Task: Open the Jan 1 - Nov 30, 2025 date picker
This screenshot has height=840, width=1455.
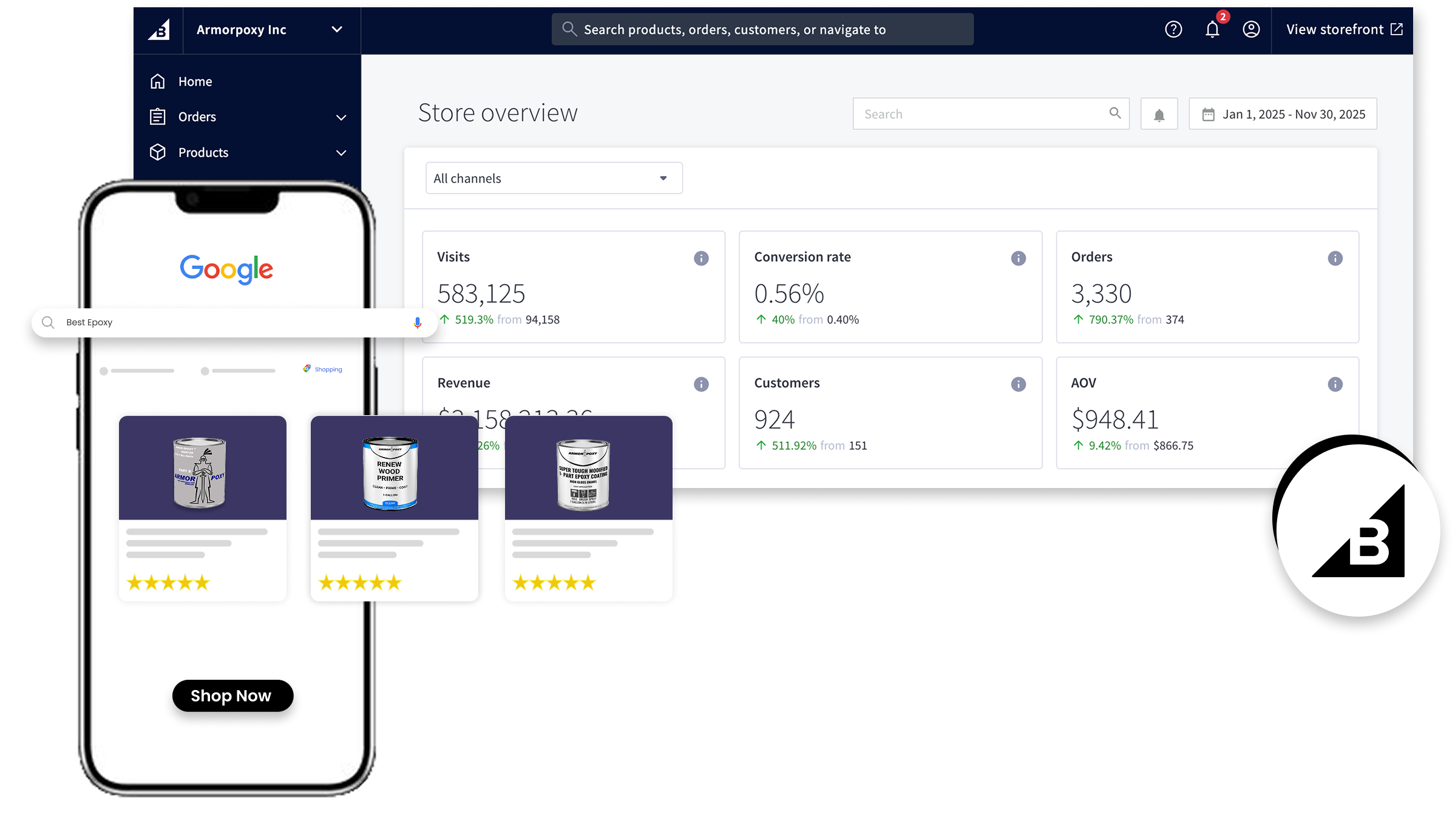Action: [1283, 114]
